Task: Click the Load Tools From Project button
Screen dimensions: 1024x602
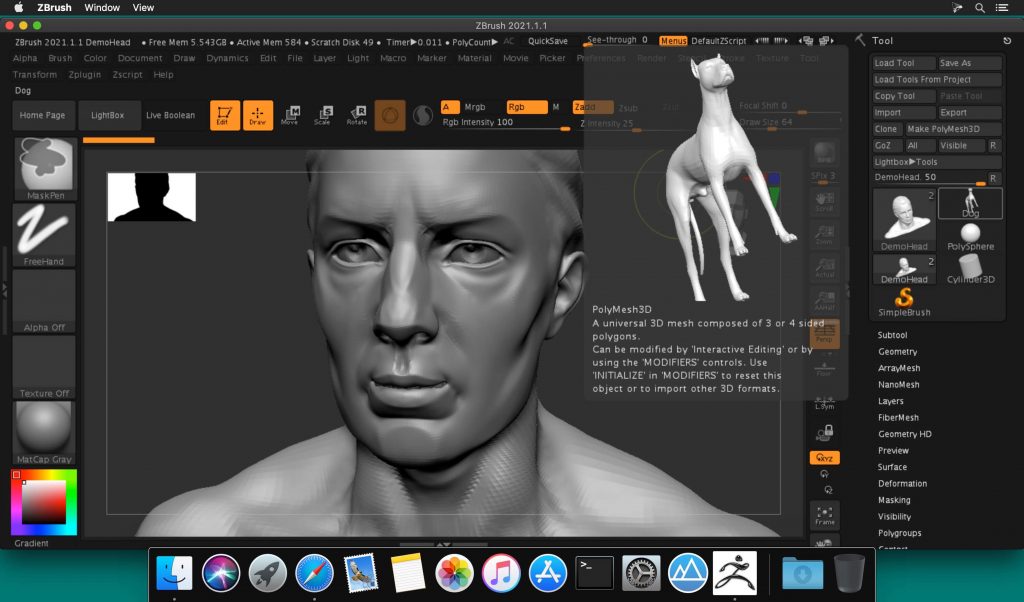Action: click(937, 79)
